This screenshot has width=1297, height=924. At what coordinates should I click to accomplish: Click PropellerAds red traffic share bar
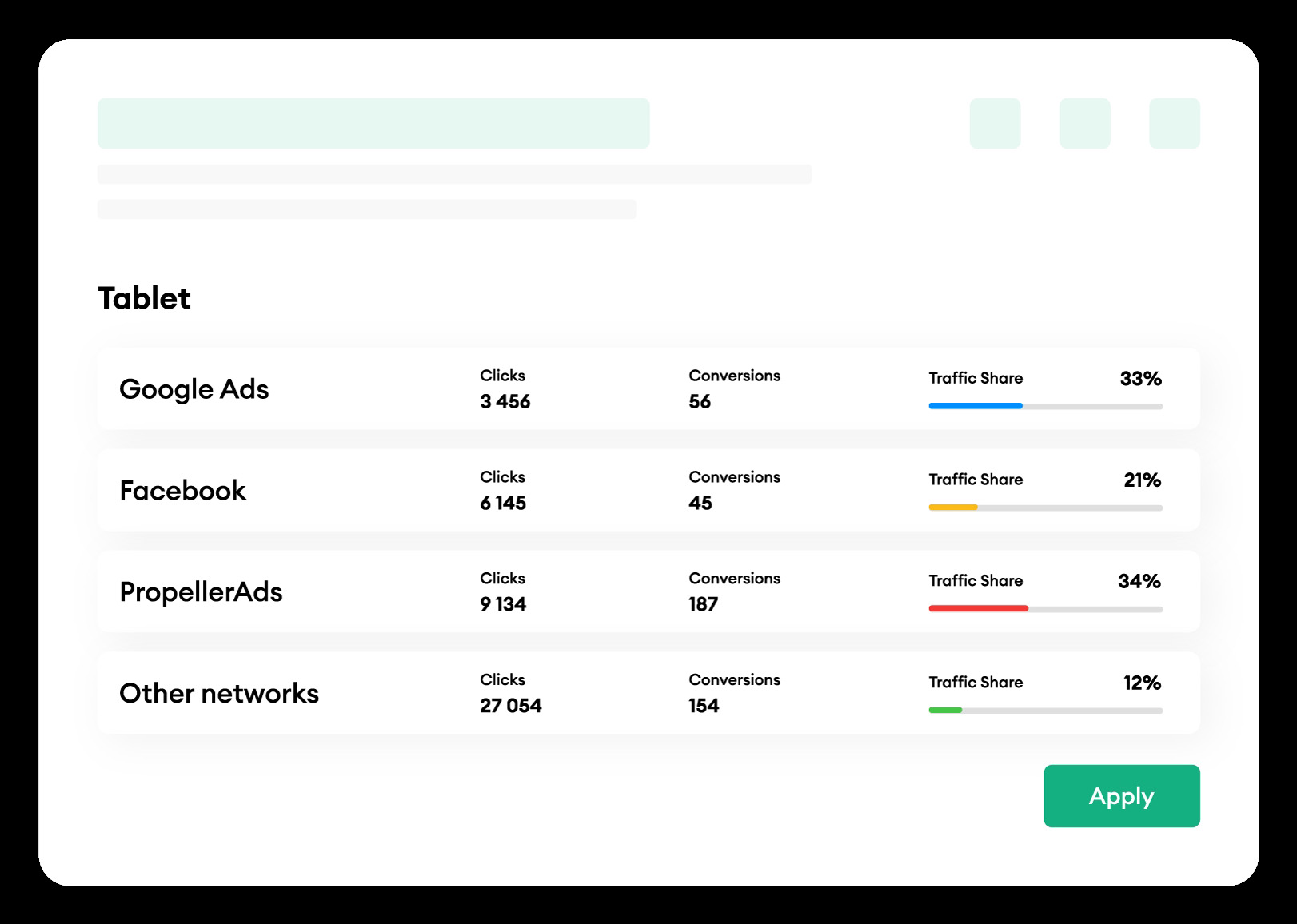(x=978, y=608)
